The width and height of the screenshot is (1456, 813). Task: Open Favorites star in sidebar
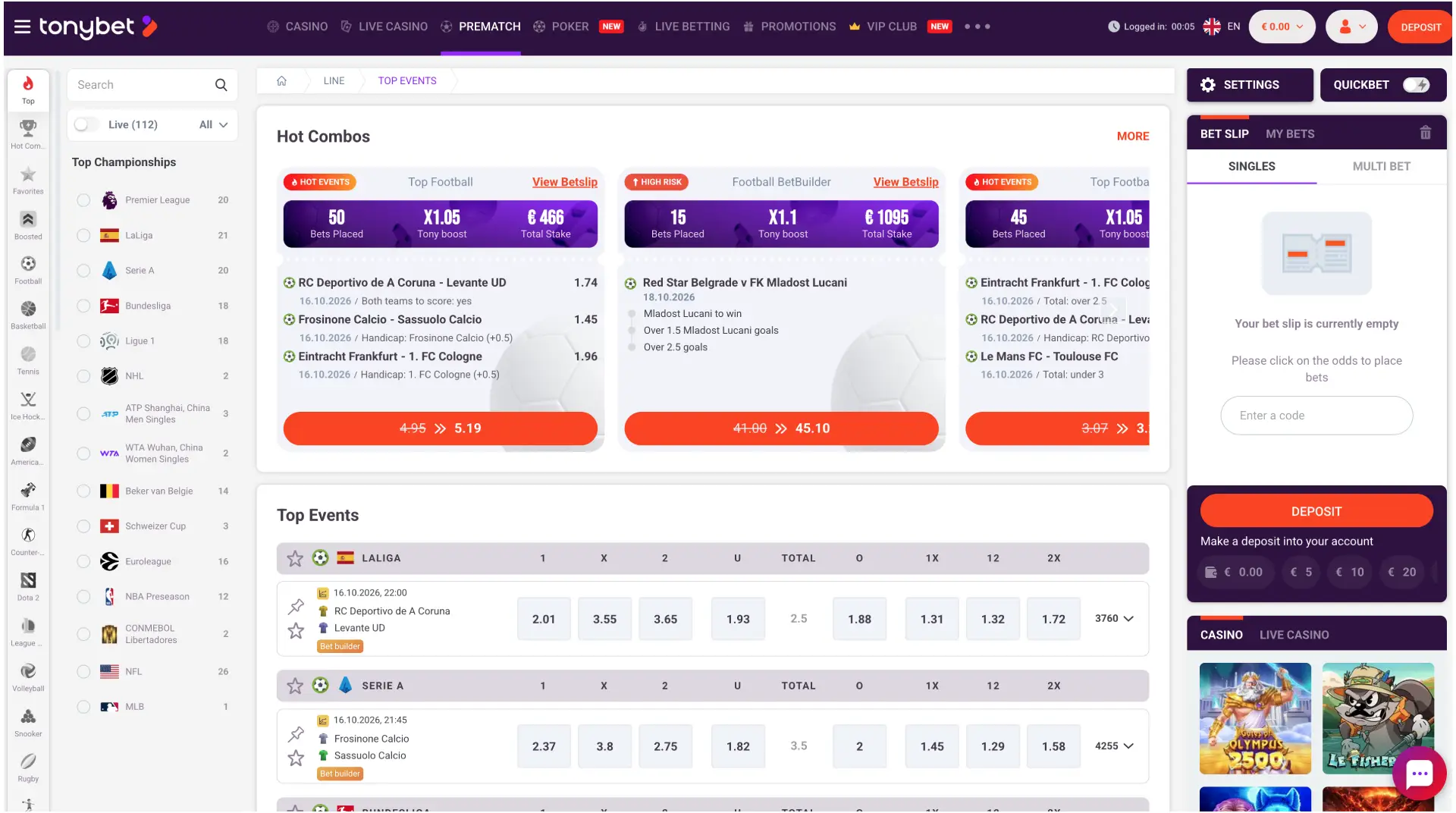28,180
